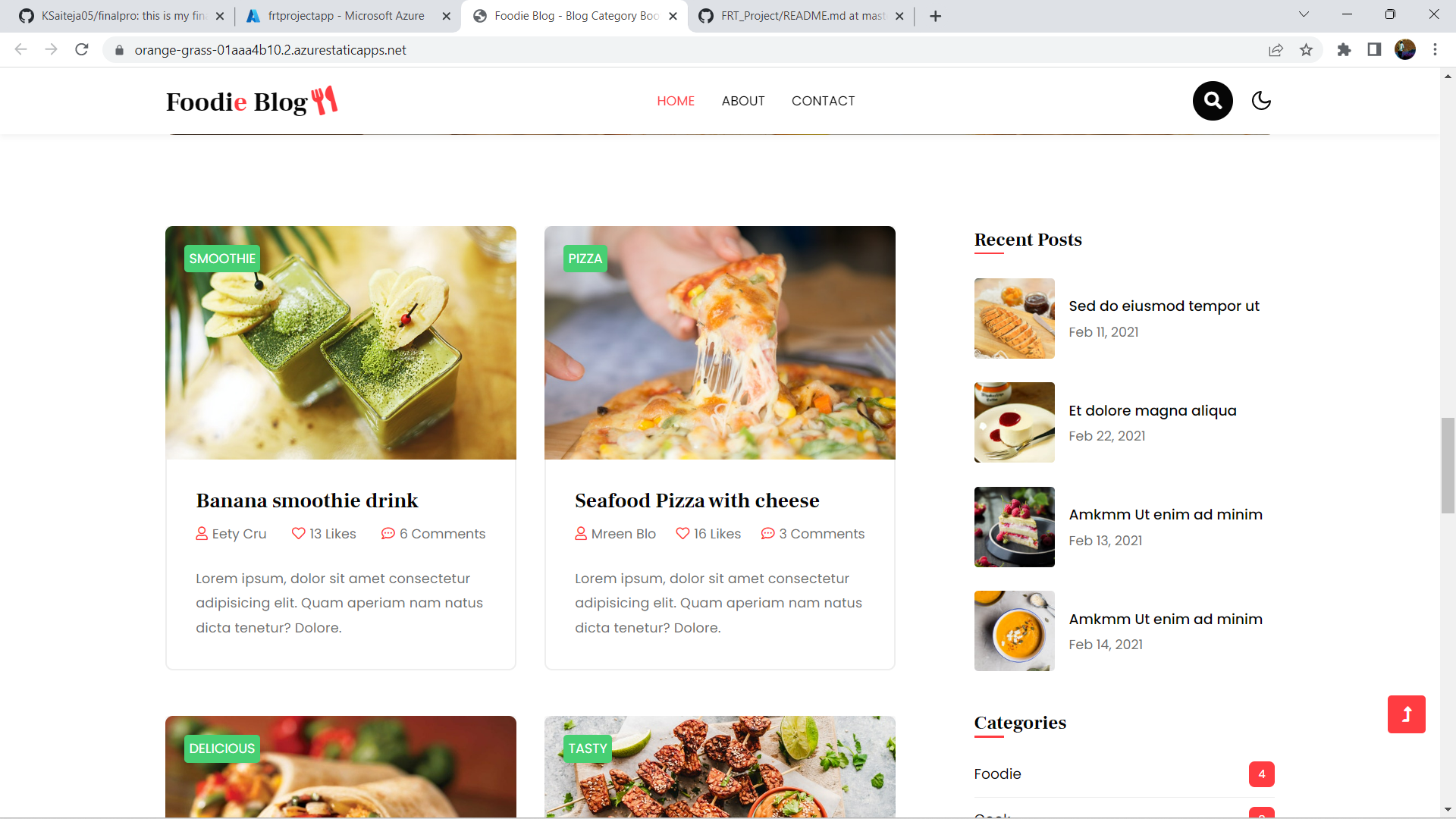The width and height of the screenshot is (1456, 819).
Task: Click the scroll-to-top arrow button
Action: [x=1407, y=714]
